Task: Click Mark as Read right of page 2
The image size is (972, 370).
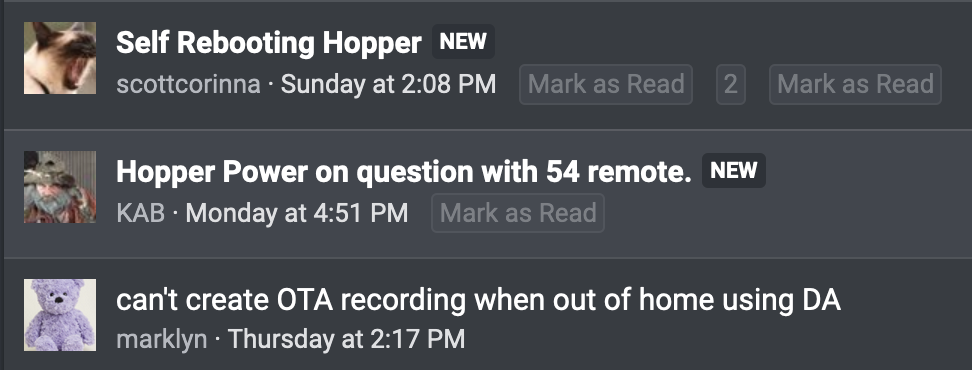Action: pos(855,84)
